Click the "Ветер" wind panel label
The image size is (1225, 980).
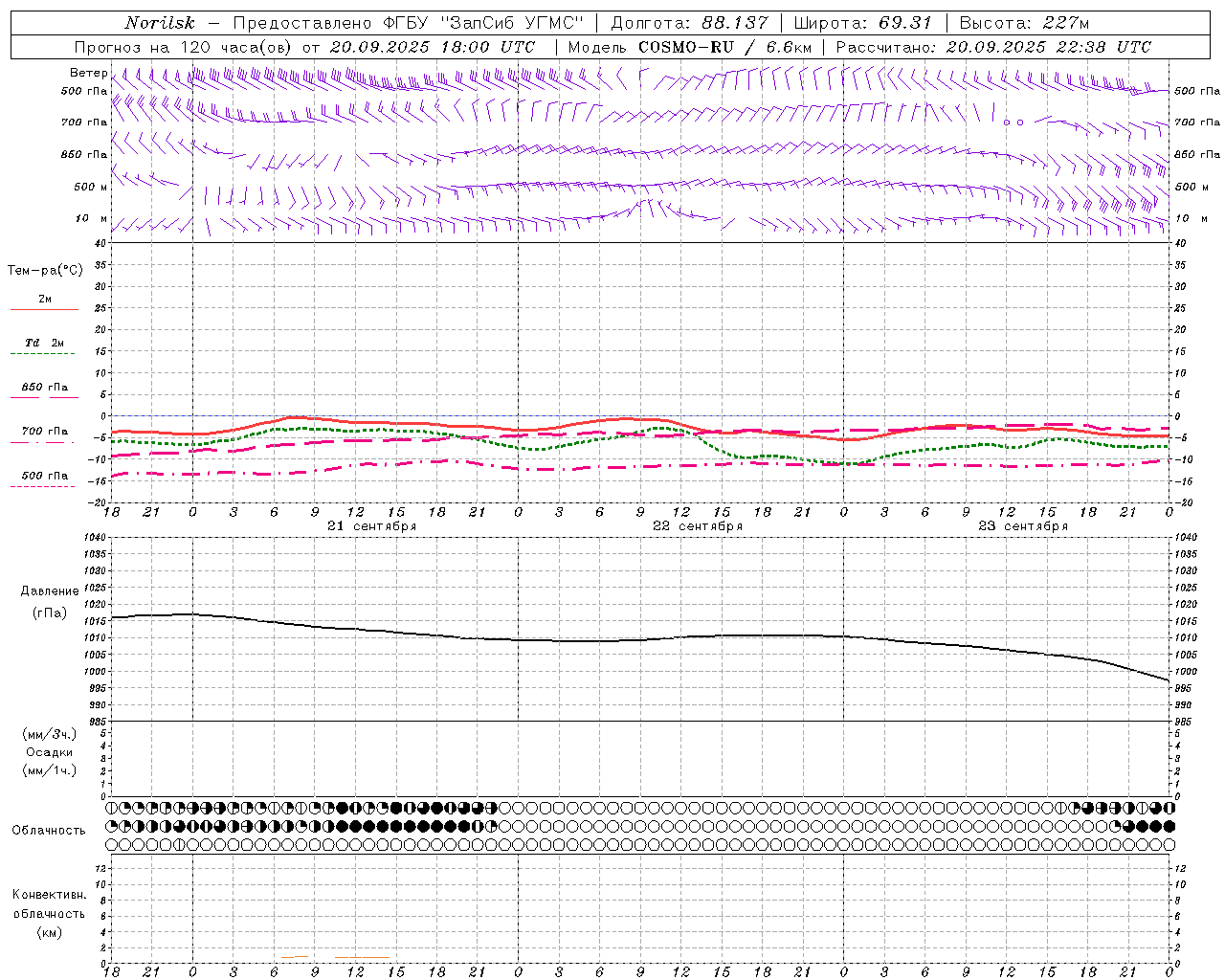click(x=88, y=73)
